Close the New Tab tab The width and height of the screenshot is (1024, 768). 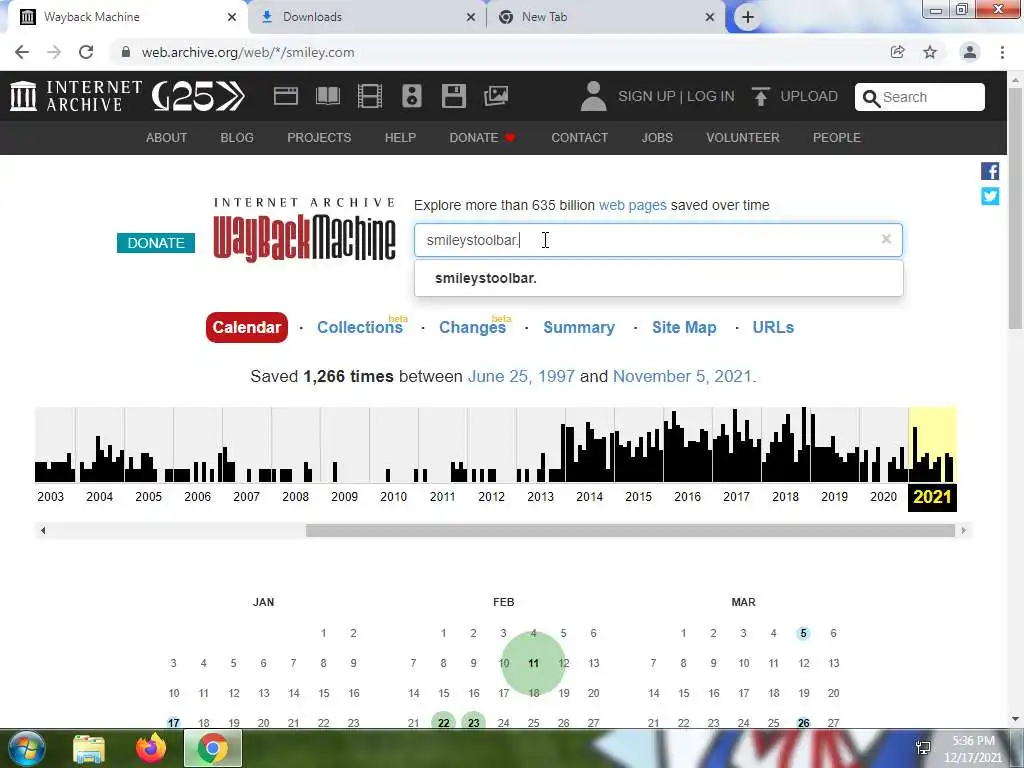coord(710,17)
